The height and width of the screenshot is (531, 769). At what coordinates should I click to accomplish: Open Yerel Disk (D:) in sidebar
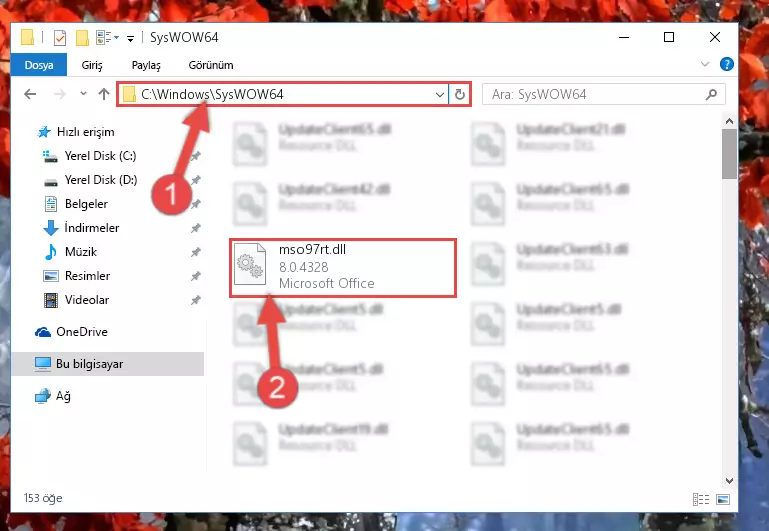click(101, 180)
